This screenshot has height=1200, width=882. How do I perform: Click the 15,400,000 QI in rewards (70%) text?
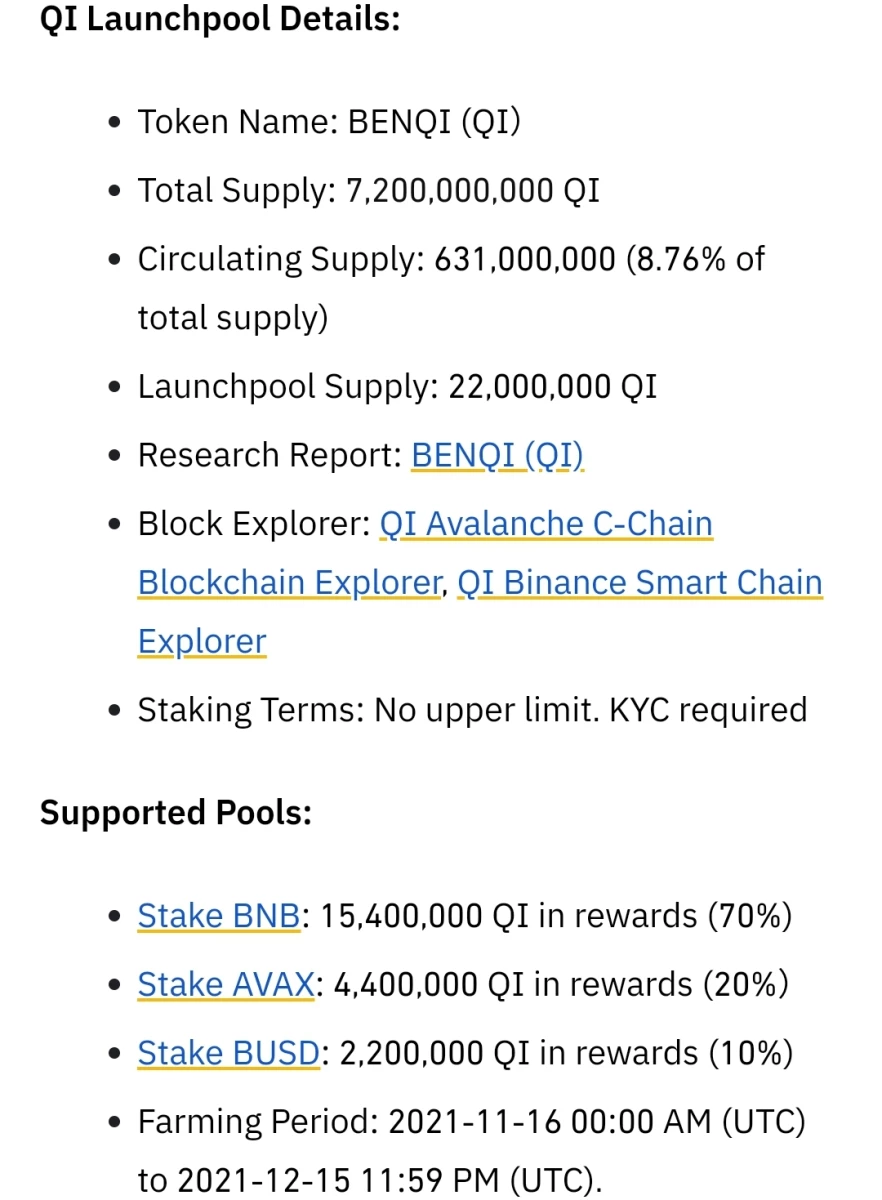(x=554, y=916)
